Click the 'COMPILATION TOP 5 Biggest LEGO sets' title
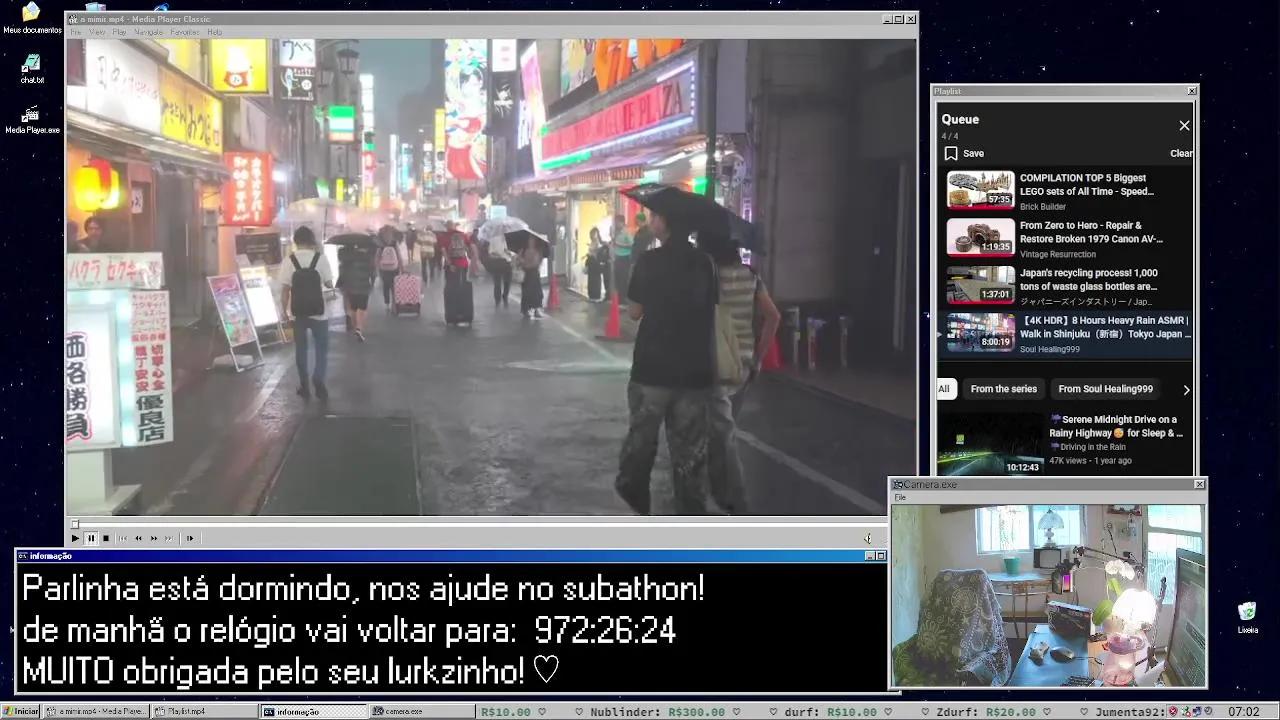Screen dimensions: 1280x720 (x=1087, y=184)
